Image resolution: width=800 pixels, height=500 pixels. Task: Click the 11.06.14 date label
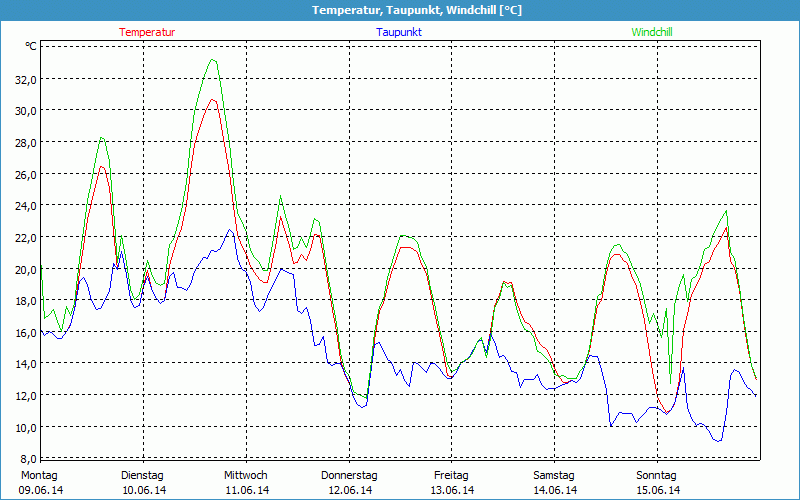247,490
